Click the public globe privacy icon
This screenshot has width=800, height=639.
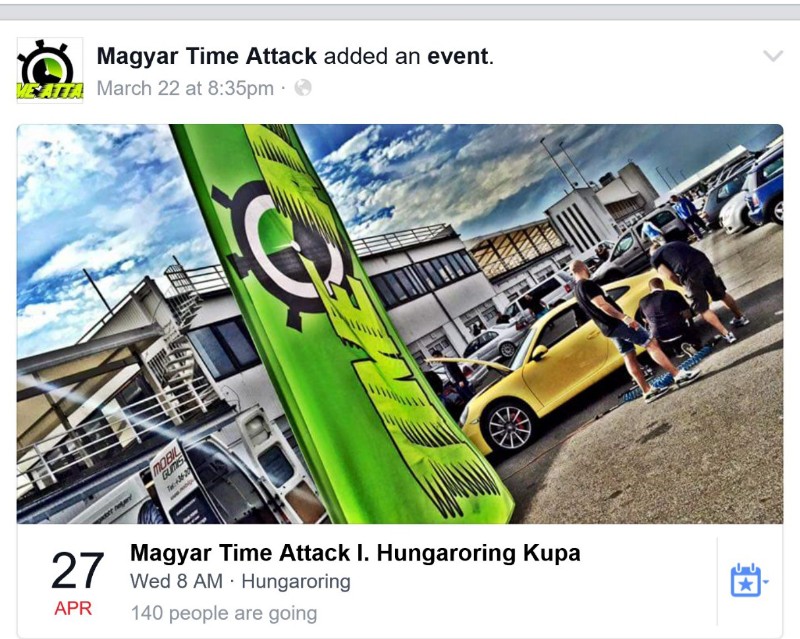pos(303,88)
